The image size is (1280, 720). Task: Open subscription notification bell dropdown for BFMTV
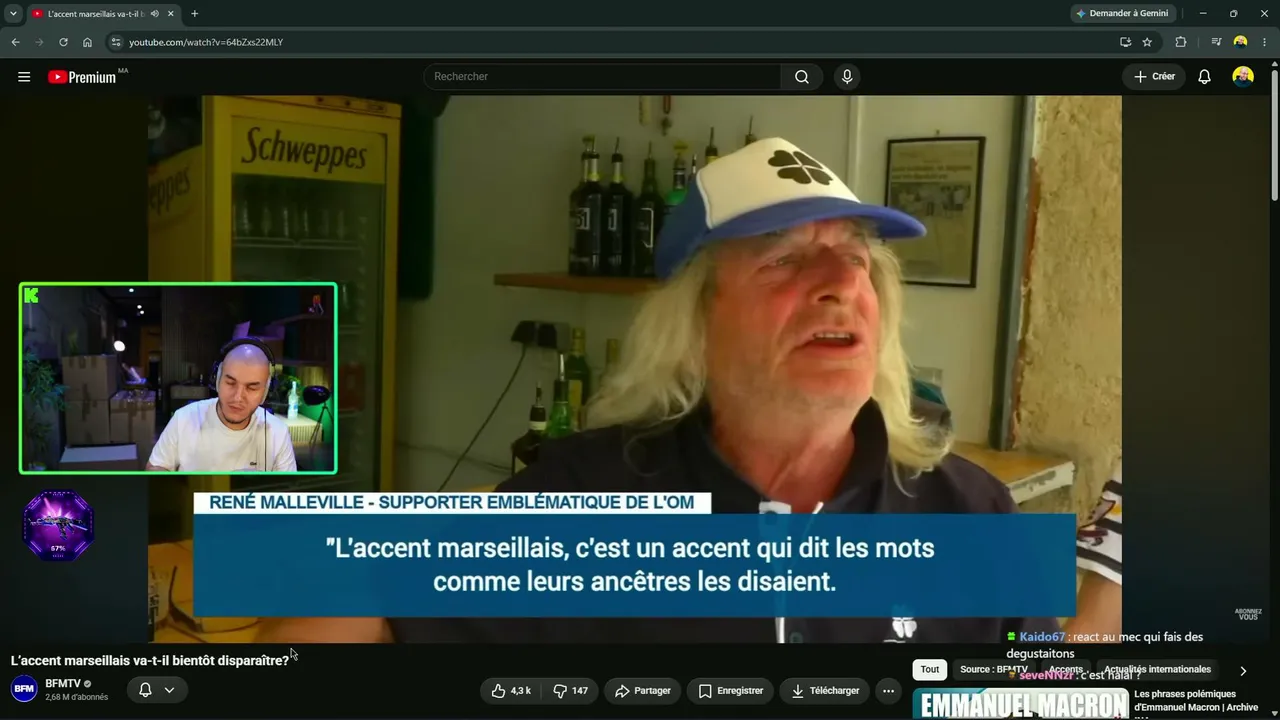(157, 690)
